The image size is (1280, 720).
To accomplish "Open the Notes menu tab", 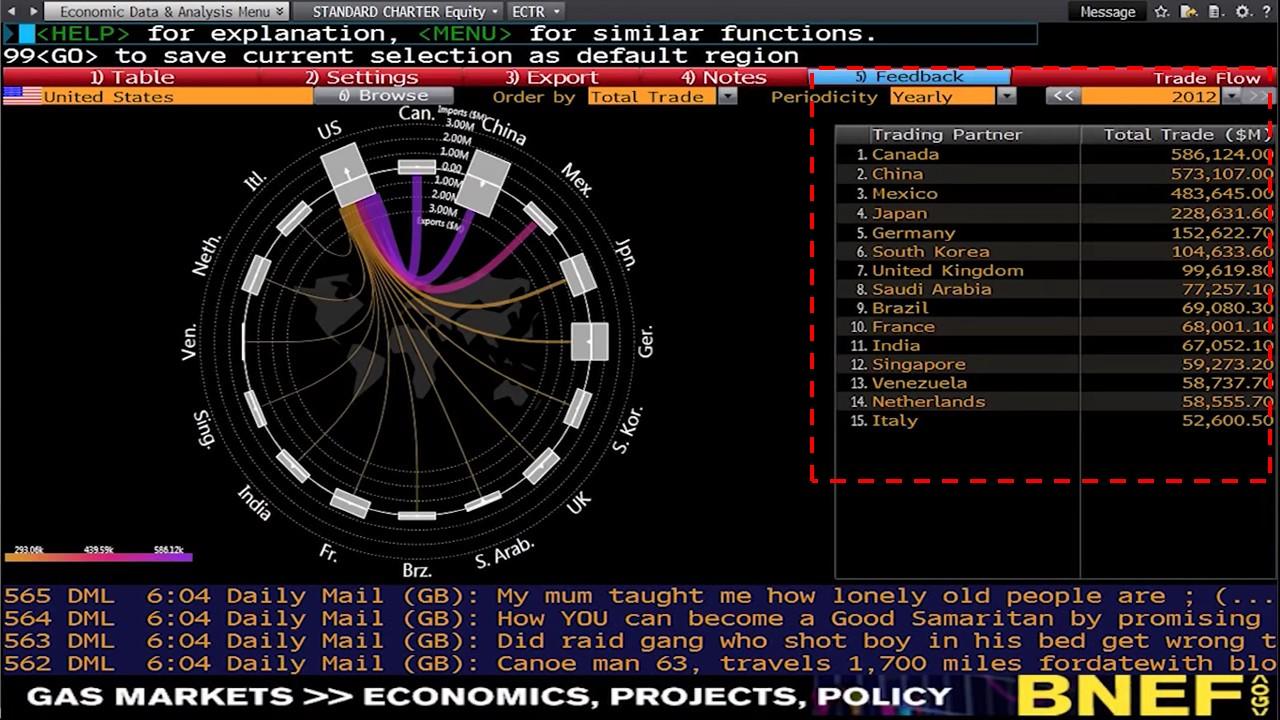I will coord(724,77).
